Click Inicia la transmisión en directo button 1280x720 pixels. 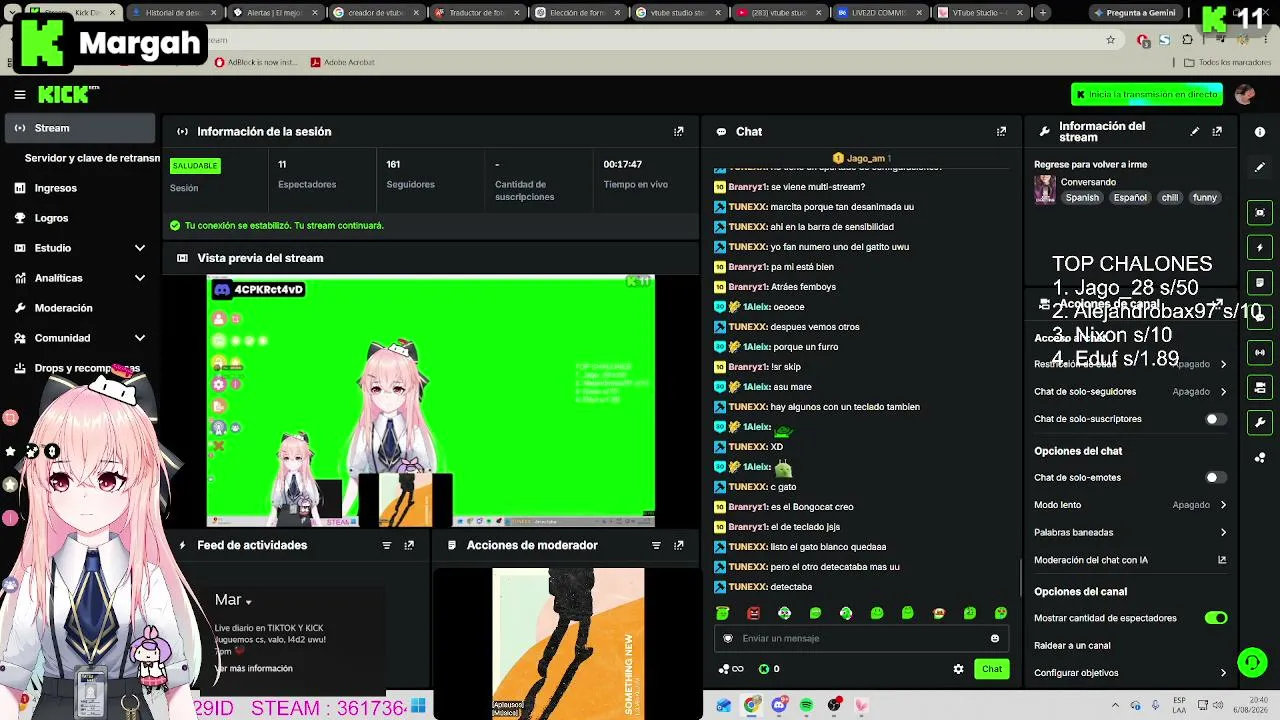point(1146,94)
